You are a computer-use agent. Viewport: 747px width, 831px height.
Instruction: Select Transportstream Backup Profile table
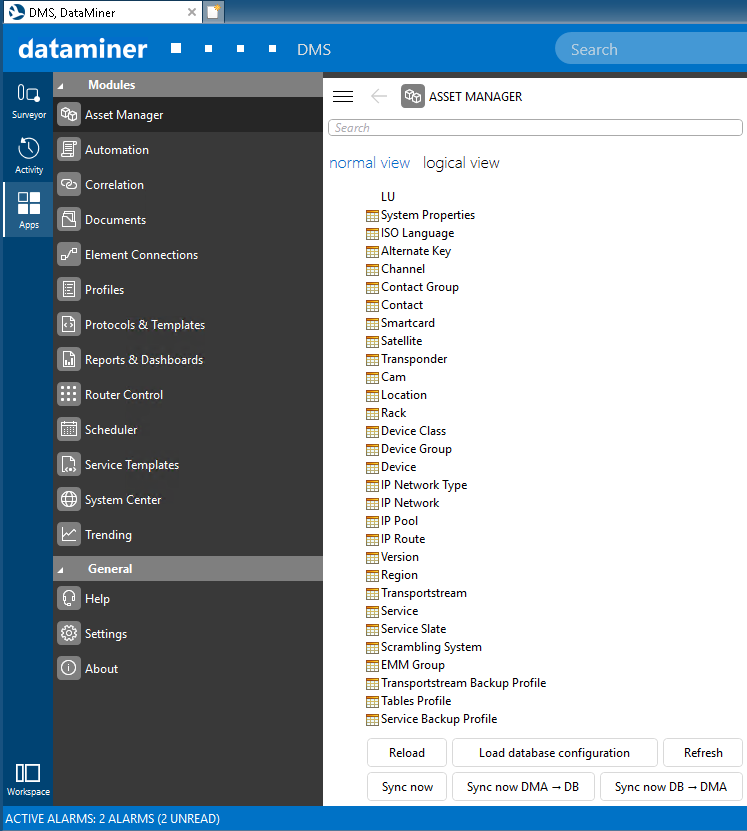coord(463,684)
